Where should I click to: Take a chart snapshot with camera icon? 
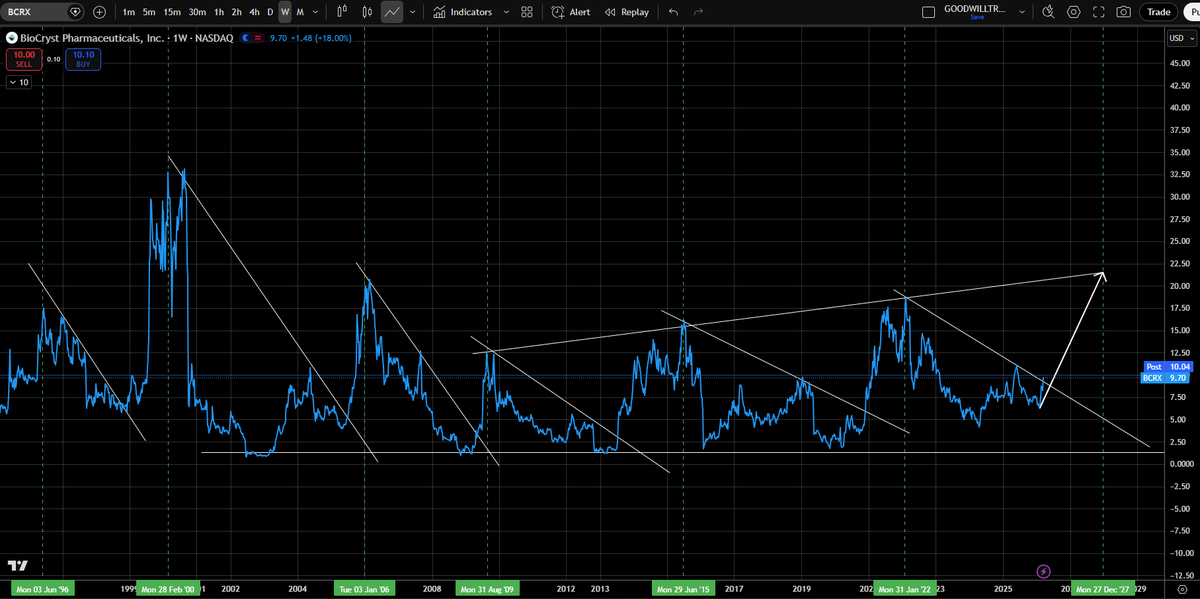click(x=1124, y=12)
